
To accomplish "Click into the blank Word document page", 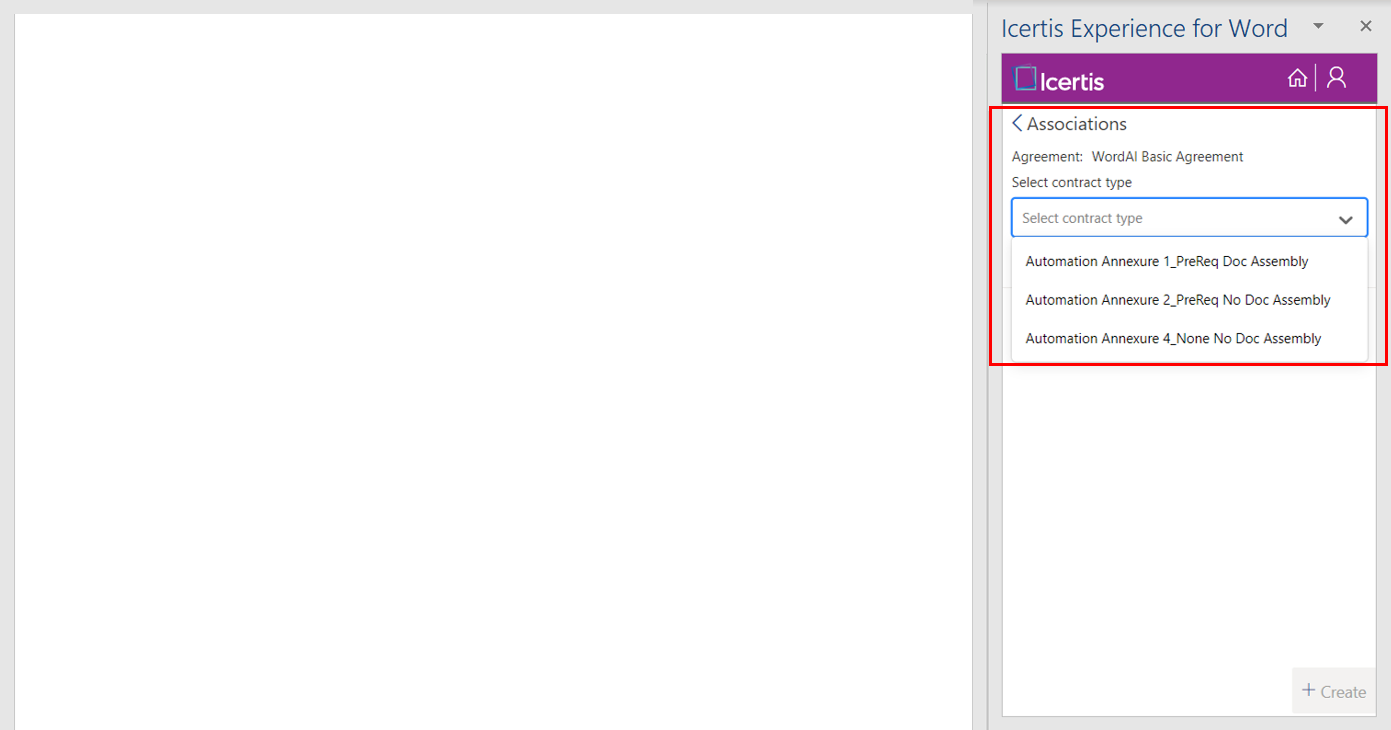I will pos(490,370).
